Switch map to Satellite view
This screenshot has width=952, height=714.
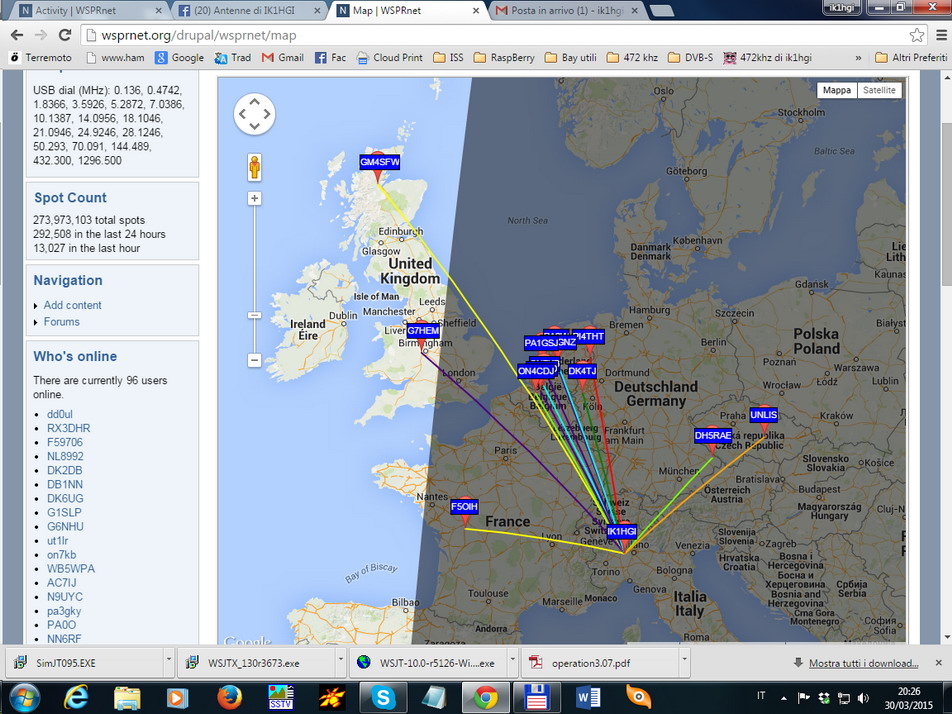click(879, 90)
